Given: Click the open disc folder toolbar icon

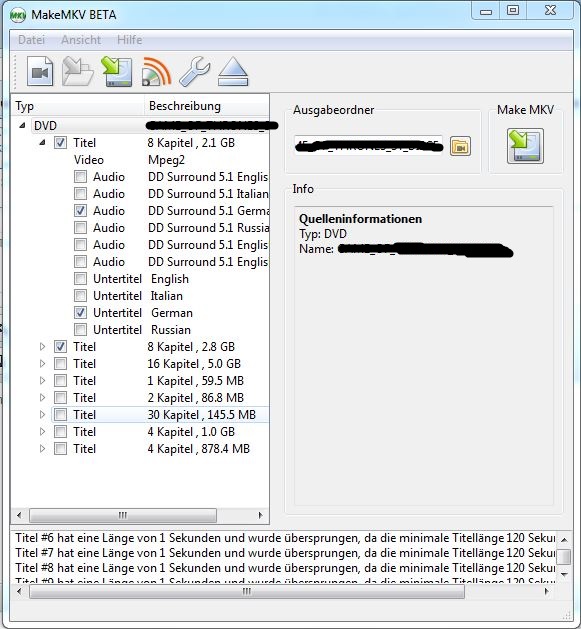Looking at the screenshot, I should click(78, 71).
